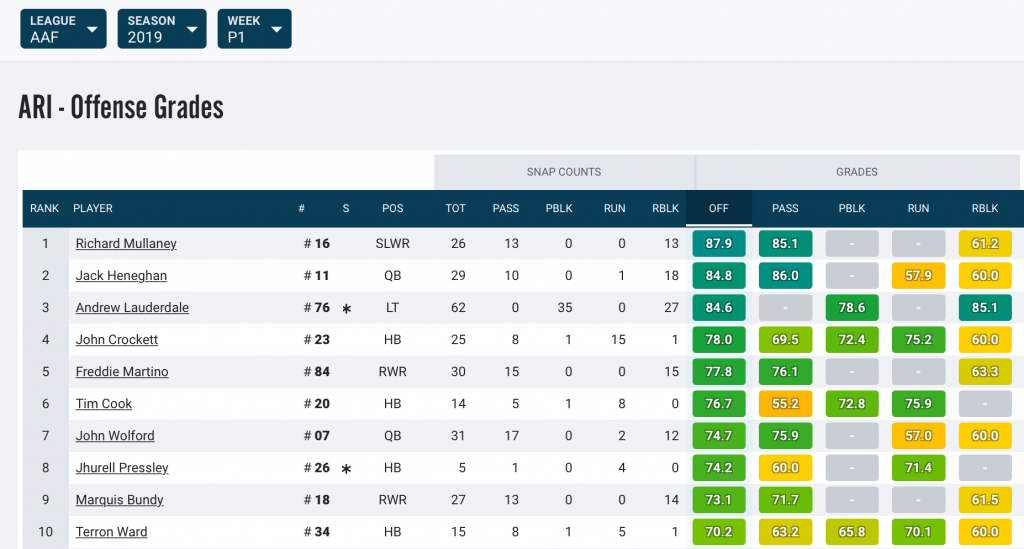Click the asterisk beside Andrew Lauderdale
Image resolution: width=1024 pixels, height=549 pixels.
(346, 309)
